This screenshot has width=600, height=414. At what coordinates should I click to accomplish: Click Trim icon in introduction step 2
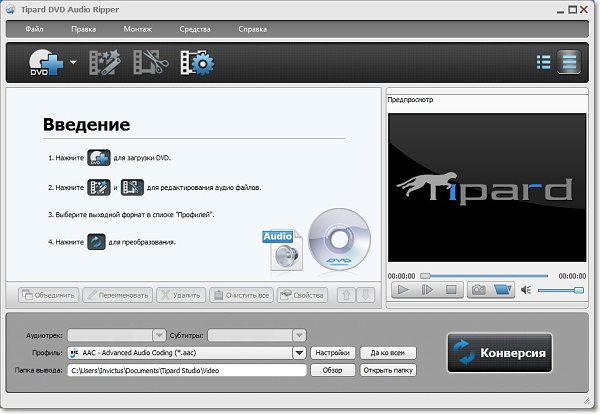pyautogui.click(x=132, y=187)
